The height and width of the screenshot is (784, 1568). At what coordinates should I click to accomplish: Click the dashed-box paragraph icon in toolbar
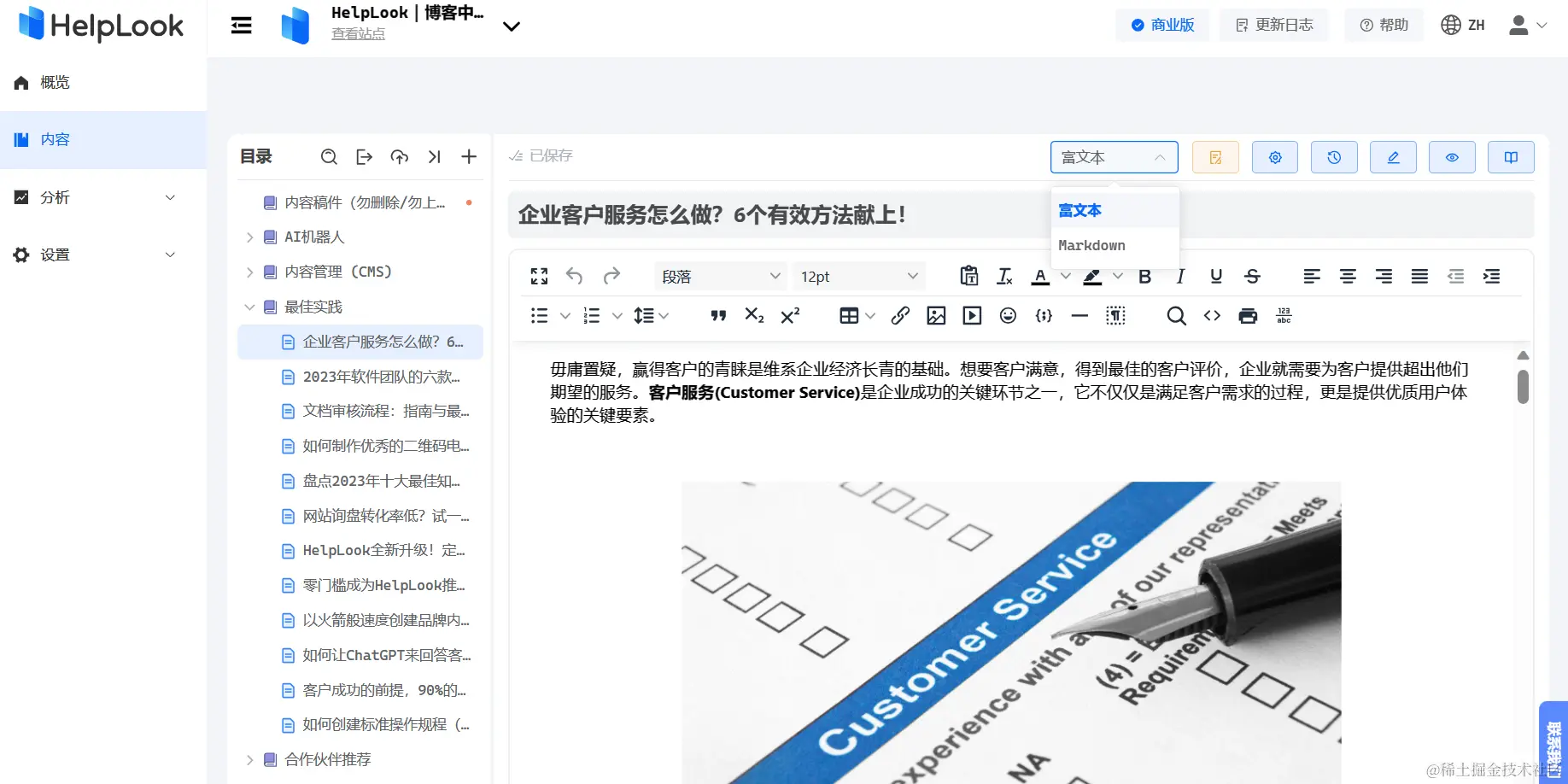tap(1115, 316)
